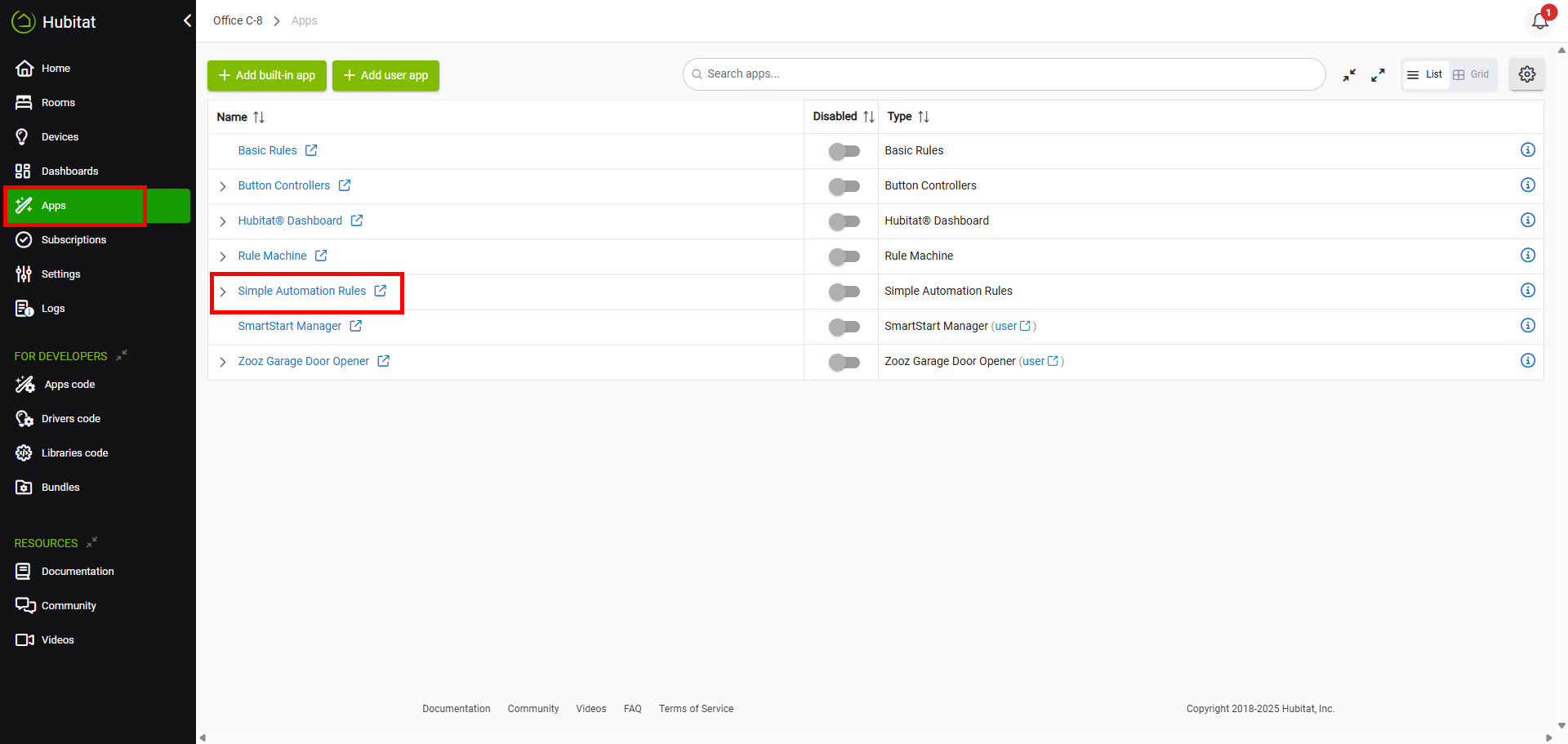Click the collapse all rows icon

(x=1349, y=74)
